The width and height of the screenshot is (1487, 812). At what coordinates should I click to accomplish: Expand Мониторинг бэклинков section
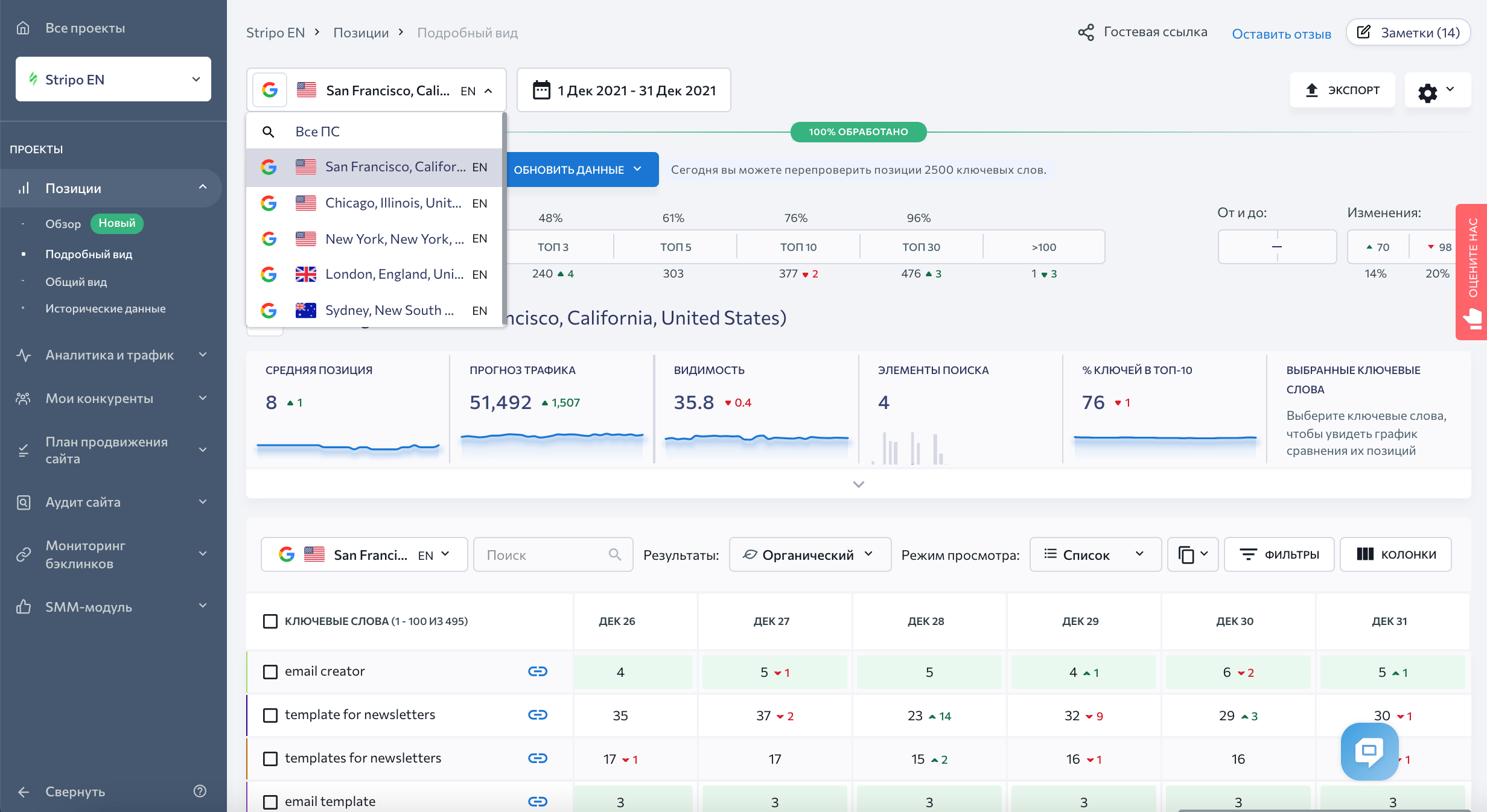coord(203,554)
